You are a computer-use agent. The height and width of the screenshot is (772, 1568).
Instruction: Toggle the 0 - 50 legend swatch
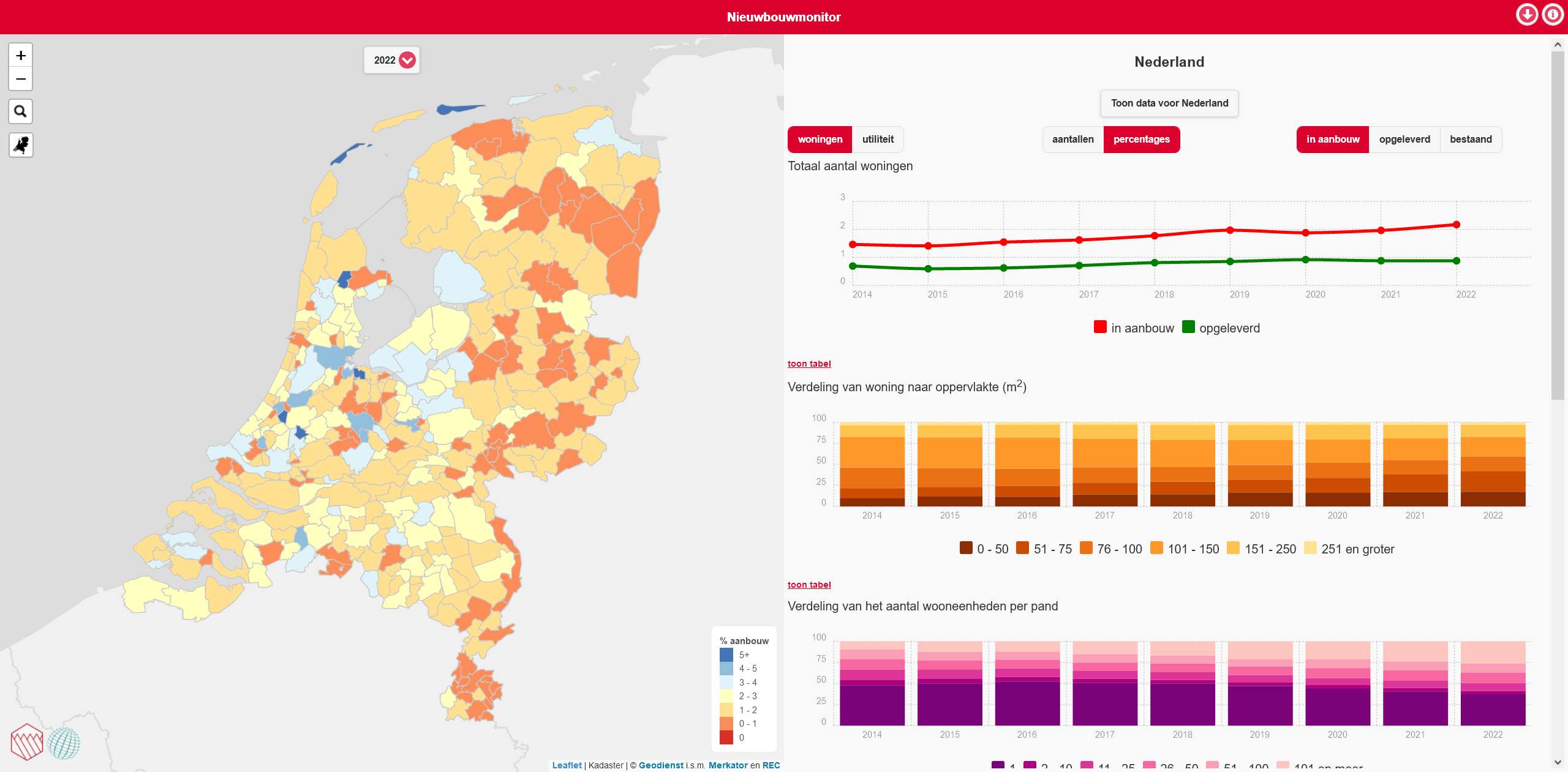point(966,548)
